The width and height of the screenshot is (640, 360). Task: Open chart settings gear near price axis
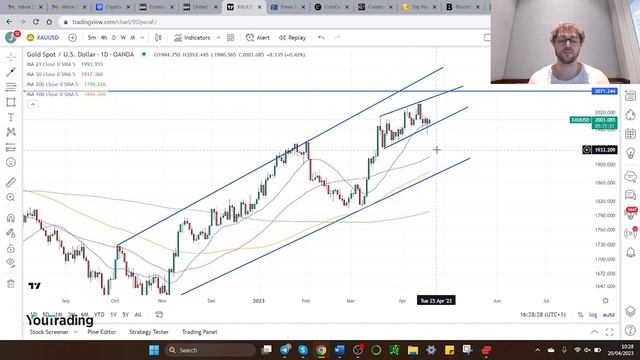(605, 300)
